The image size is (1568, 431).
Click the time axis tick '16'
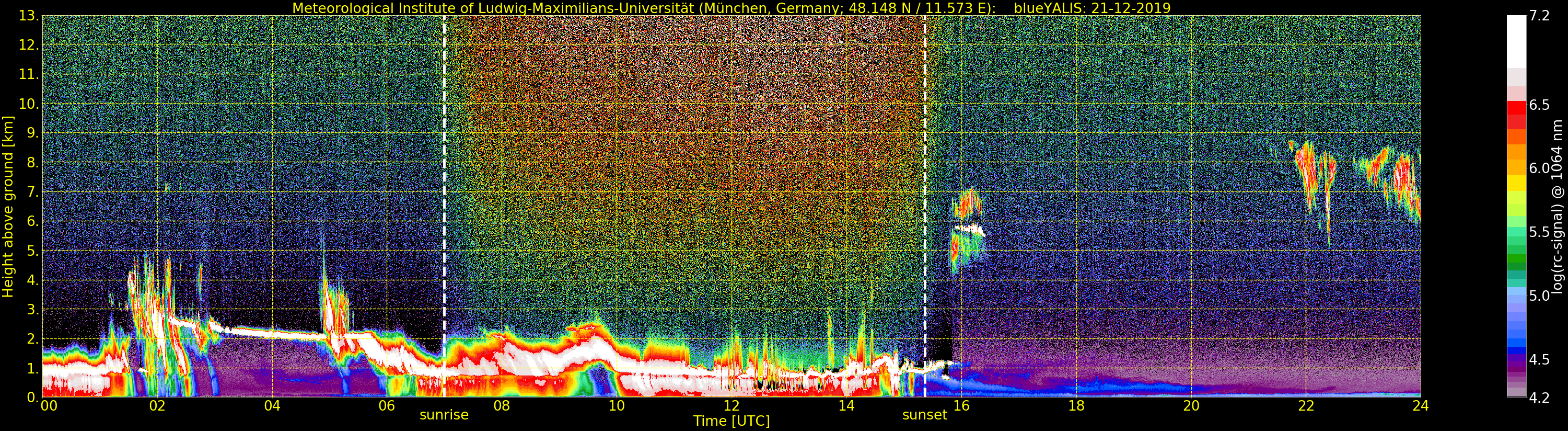(961, 405)
